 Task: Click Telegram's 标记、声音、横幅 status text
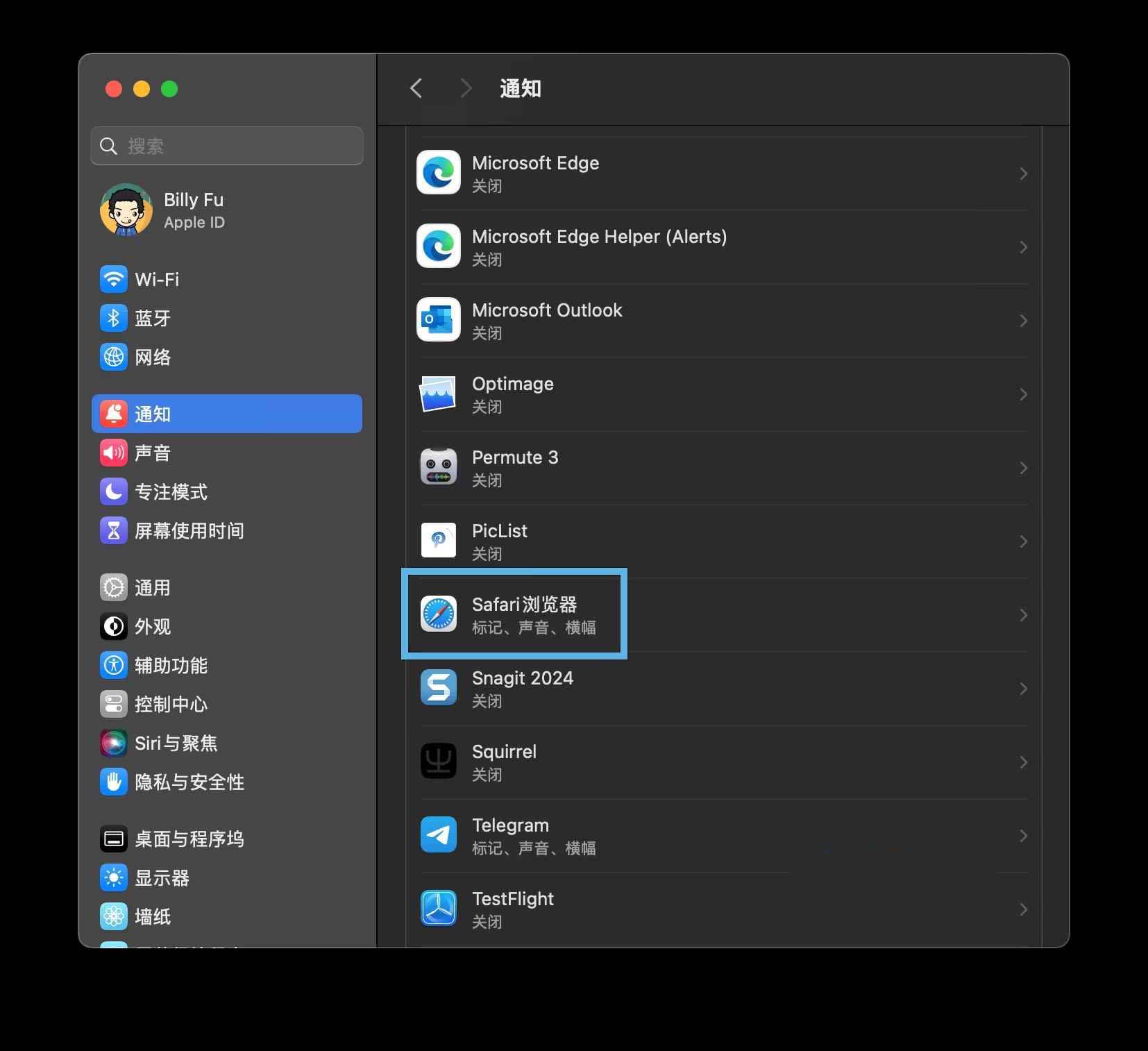coord(534,848)
